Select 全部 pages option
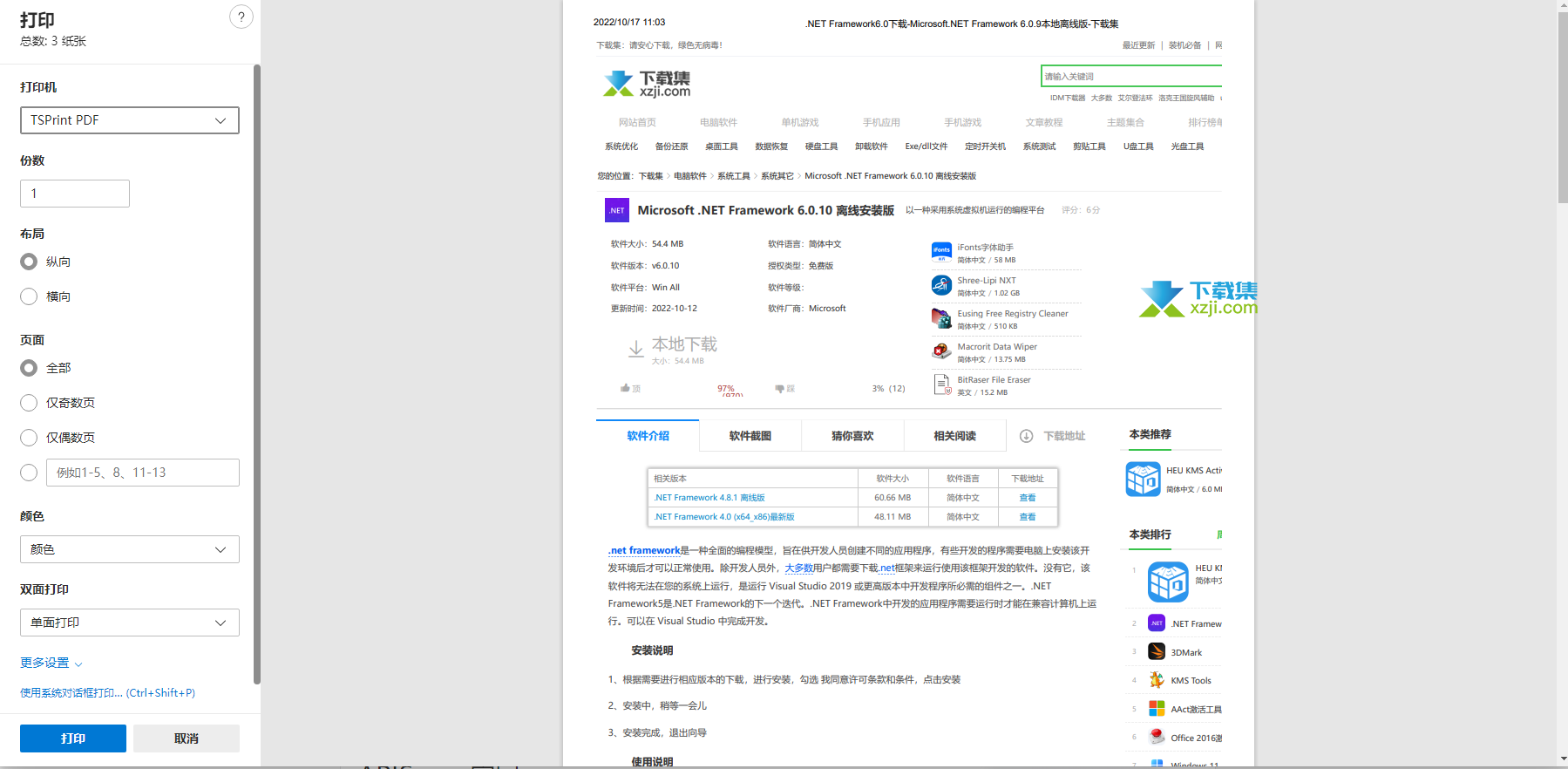 [29, 368]
